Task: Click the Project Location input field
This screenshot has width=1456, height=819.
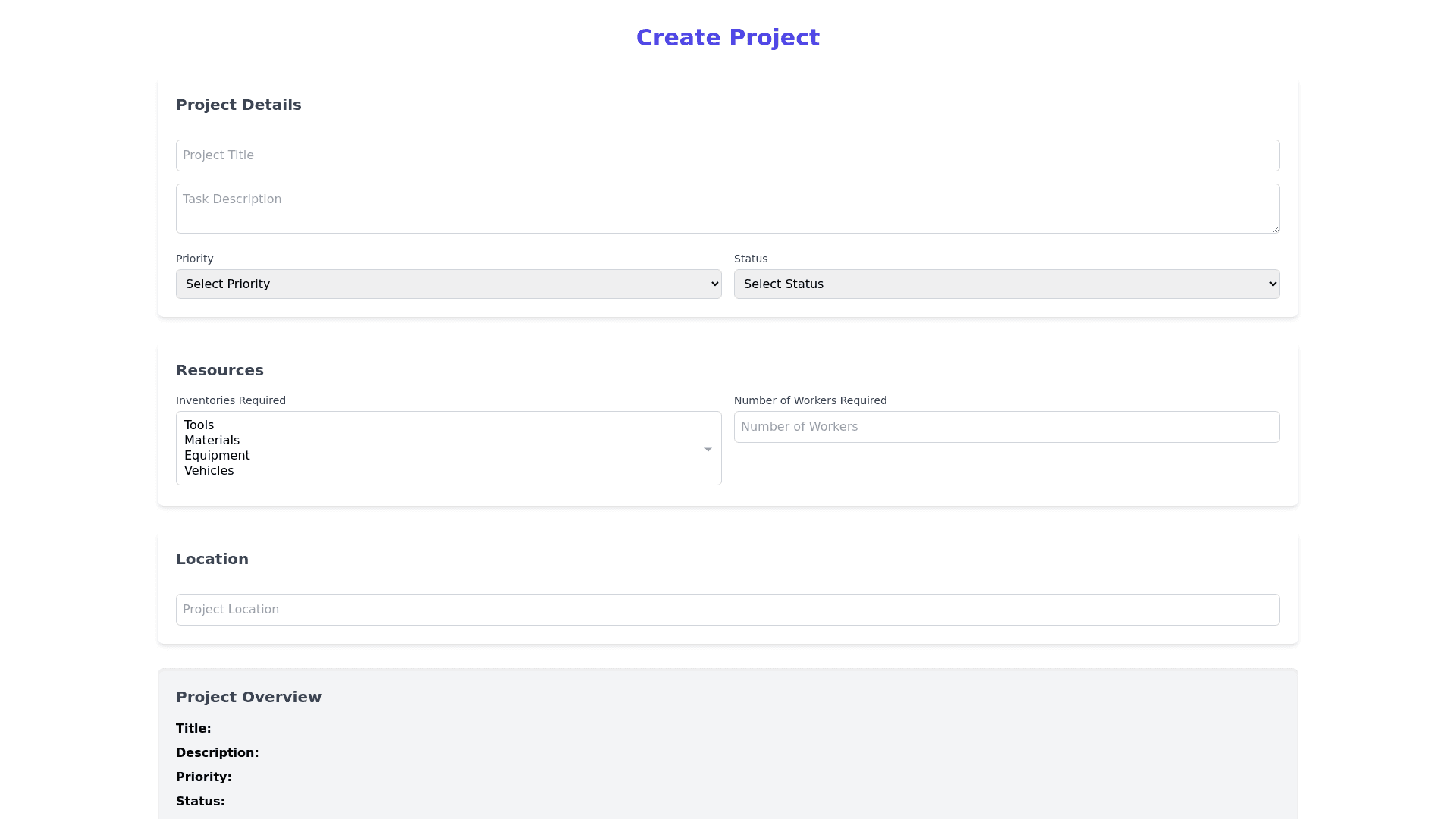Action: coord(727,610)
